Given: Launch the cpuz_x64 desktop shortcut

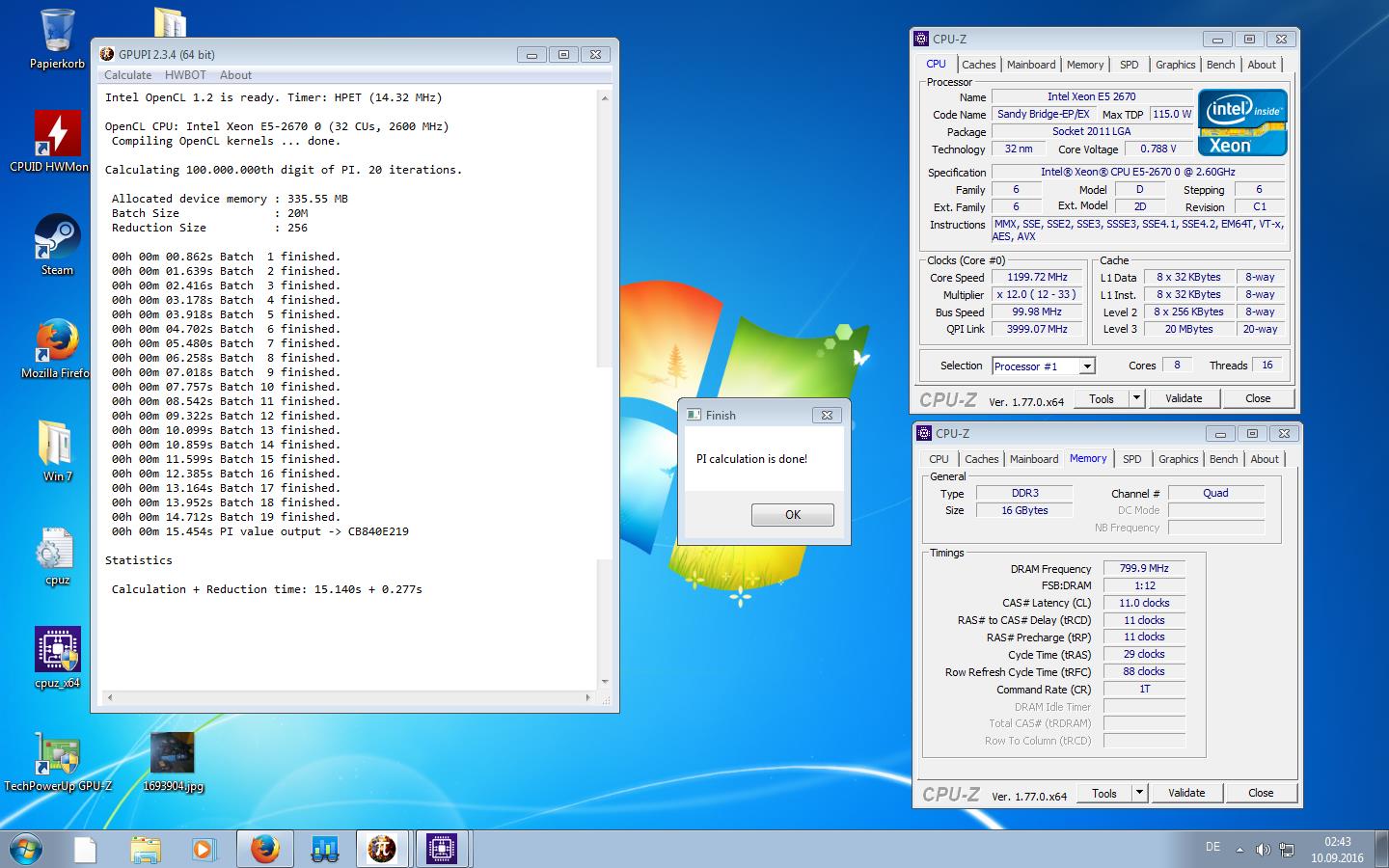Looking at the screenshot, I should [x=57, y=659].
